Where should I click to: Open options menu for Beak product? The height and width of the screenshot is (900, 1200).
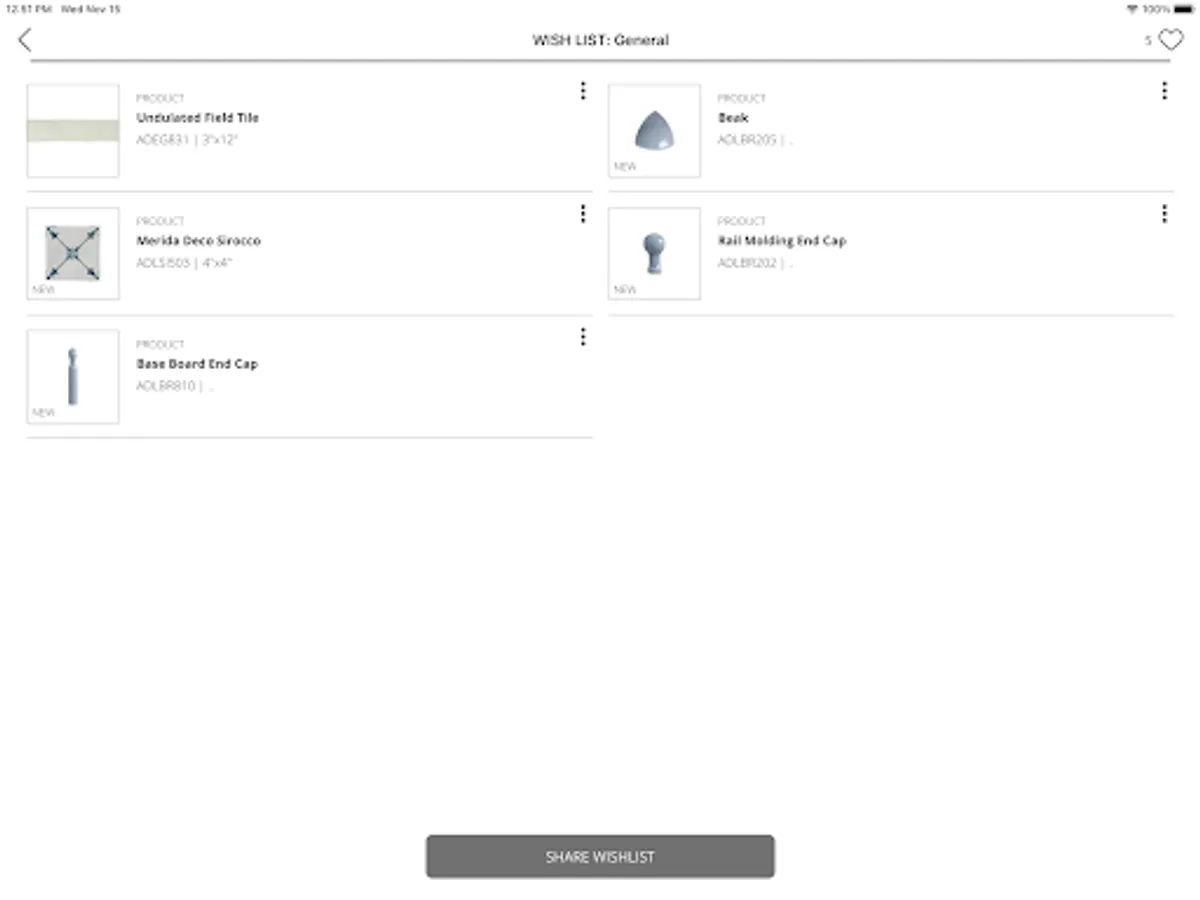(1164, 91)
